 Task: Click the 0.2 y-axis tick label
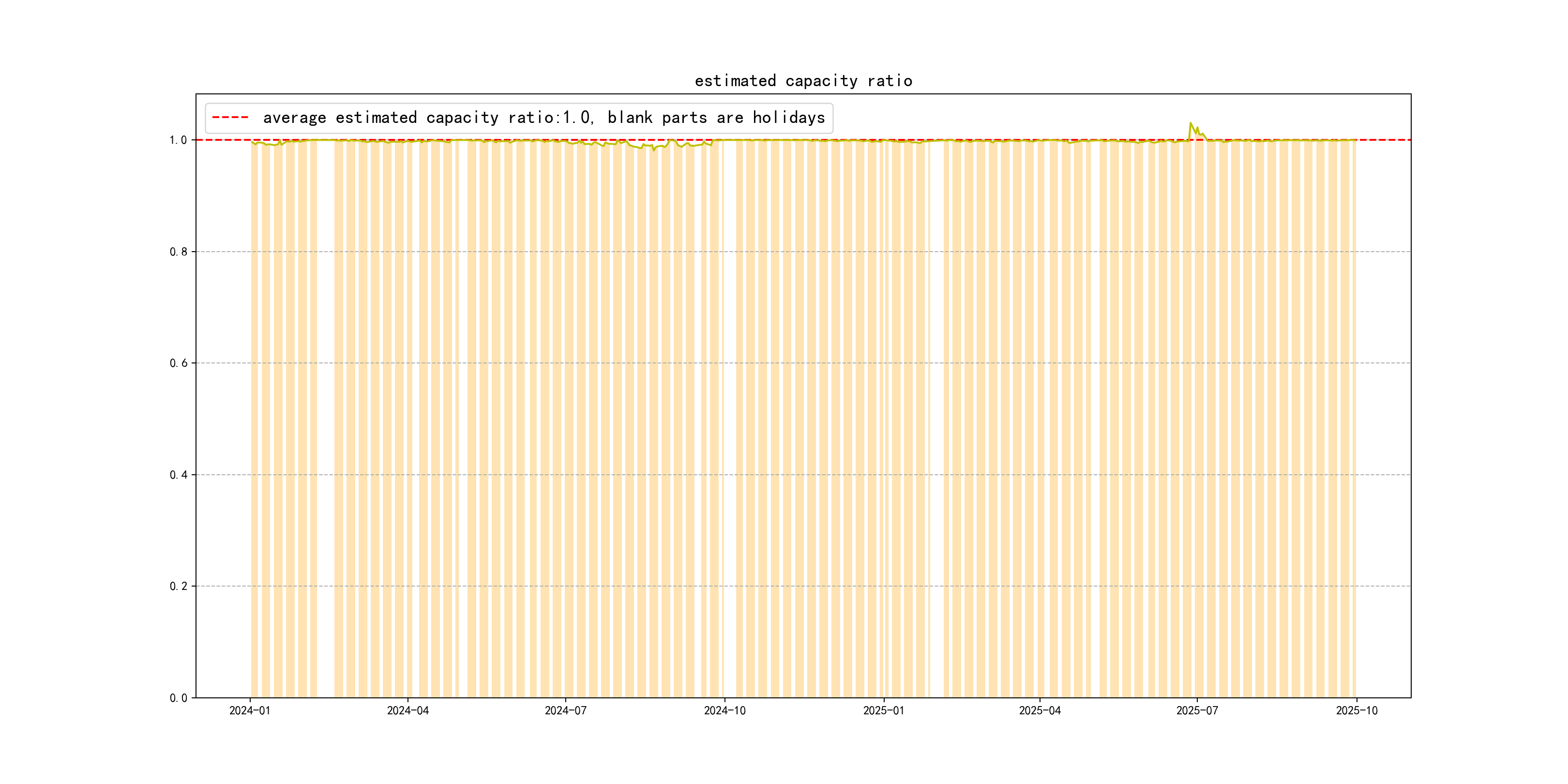point(179,586)
